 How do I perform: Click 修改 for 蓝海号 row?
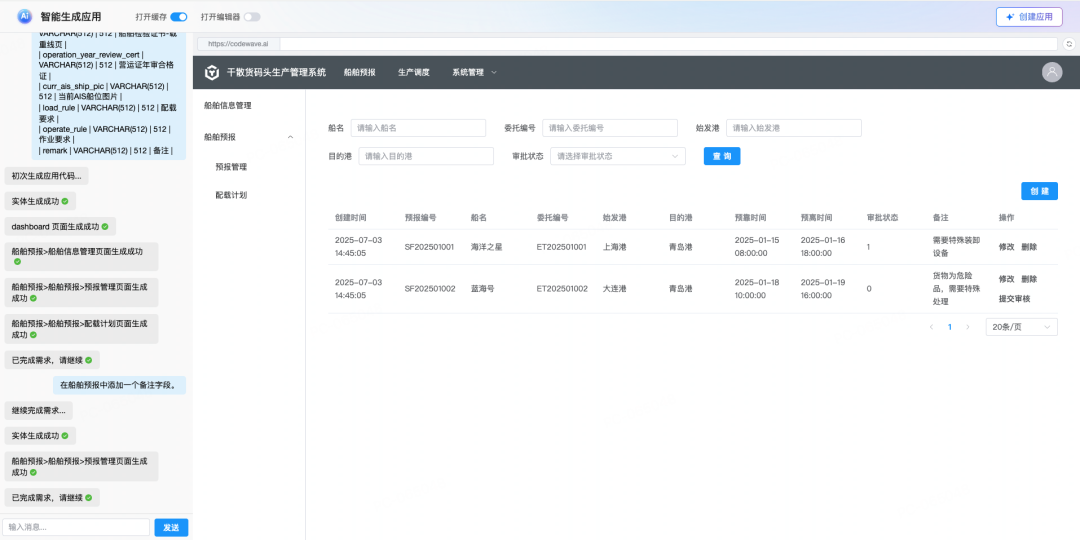click(x=1006, y=279)
